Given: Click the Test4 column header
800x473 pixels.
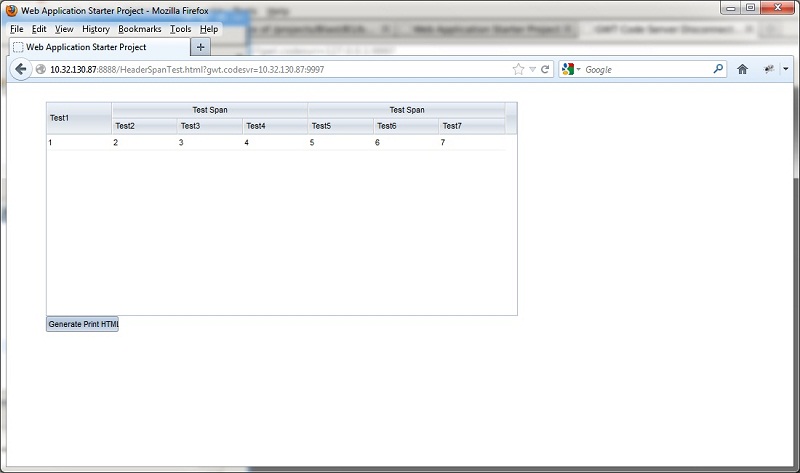Looking at the screenshot, I should pos(273,126).
